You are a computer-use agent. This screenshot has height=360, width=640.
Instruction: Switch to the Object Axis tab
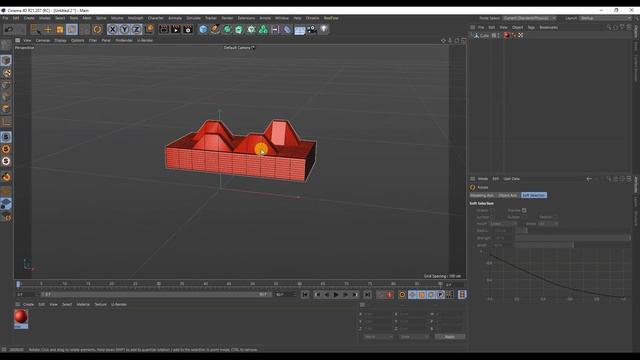508,196
